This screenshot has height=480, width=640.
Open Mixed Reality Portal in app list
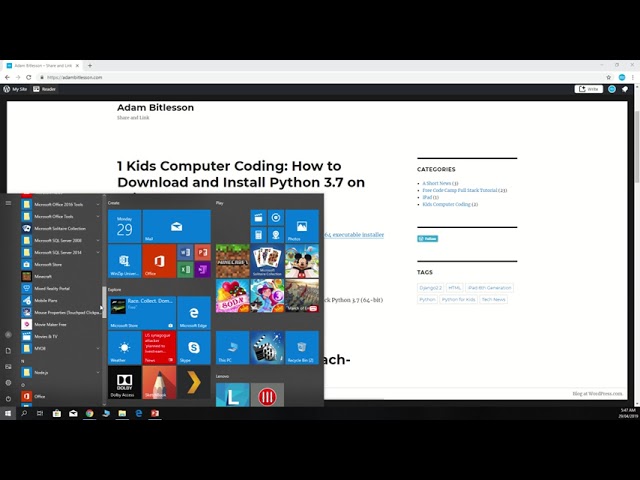60,289
